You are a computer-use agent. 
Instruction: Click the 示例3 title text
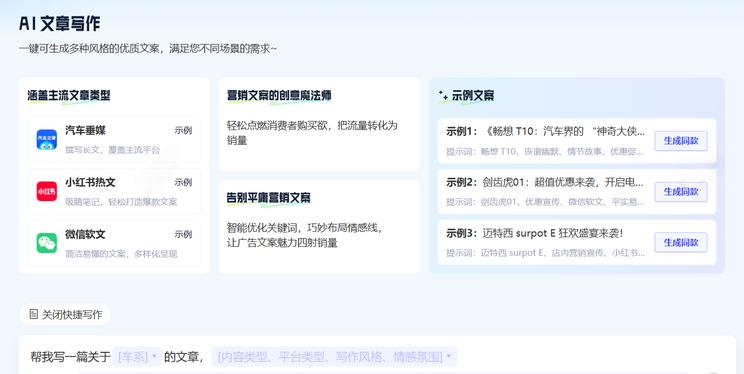pyautogui.click(x=534, y=233)
